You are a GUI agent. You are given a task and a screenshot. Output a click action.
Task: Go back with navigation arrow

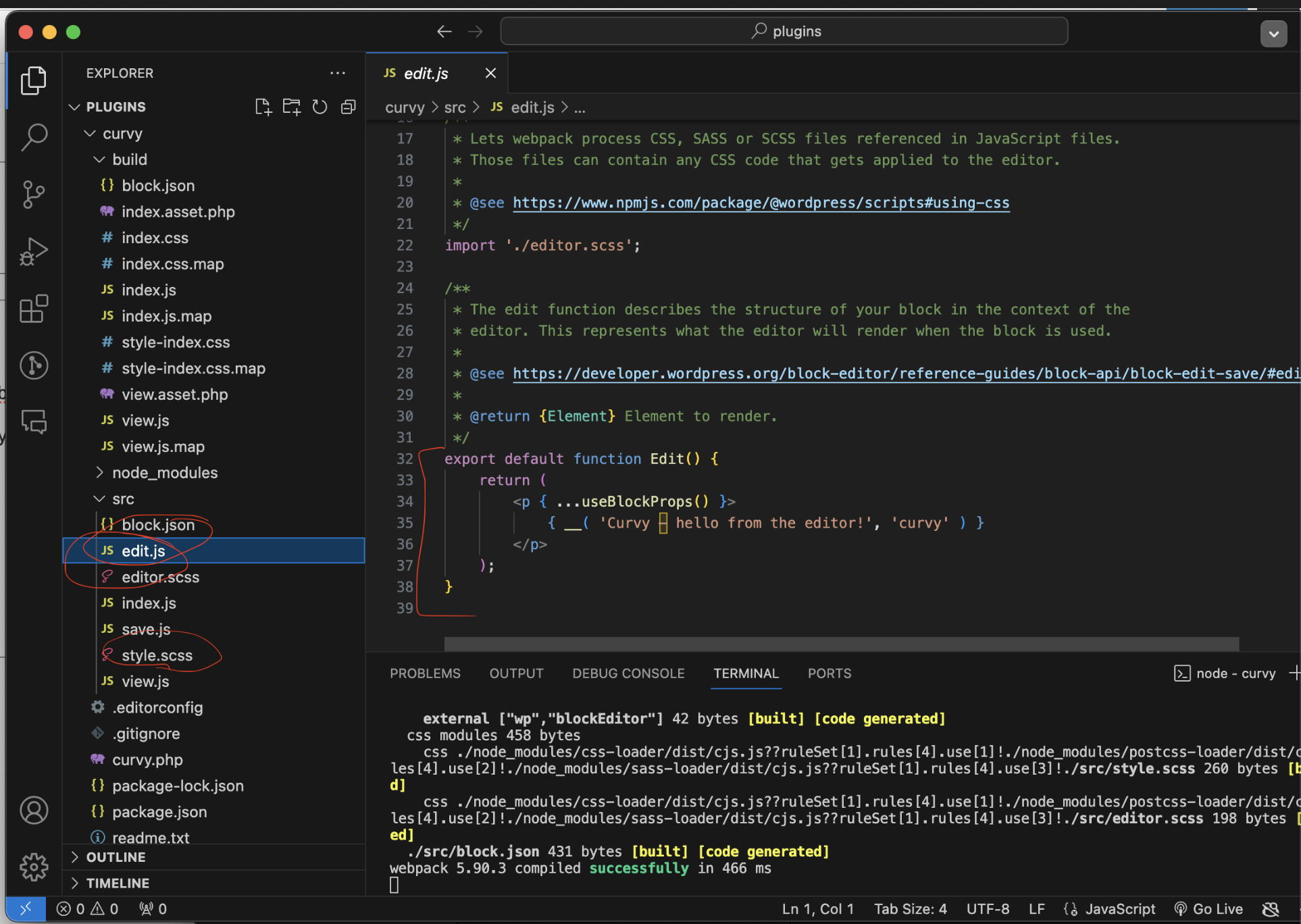[444, 31]
